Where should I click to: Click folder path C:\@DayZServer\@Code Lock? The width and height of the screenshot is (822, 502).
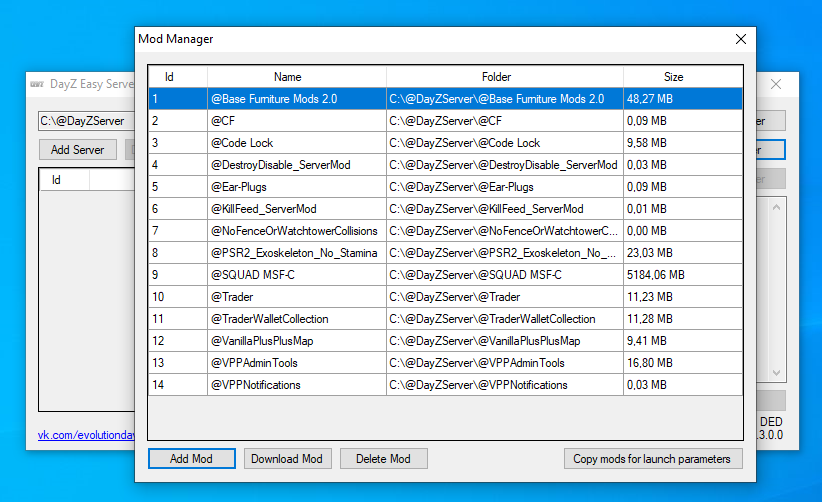point(505,143)
